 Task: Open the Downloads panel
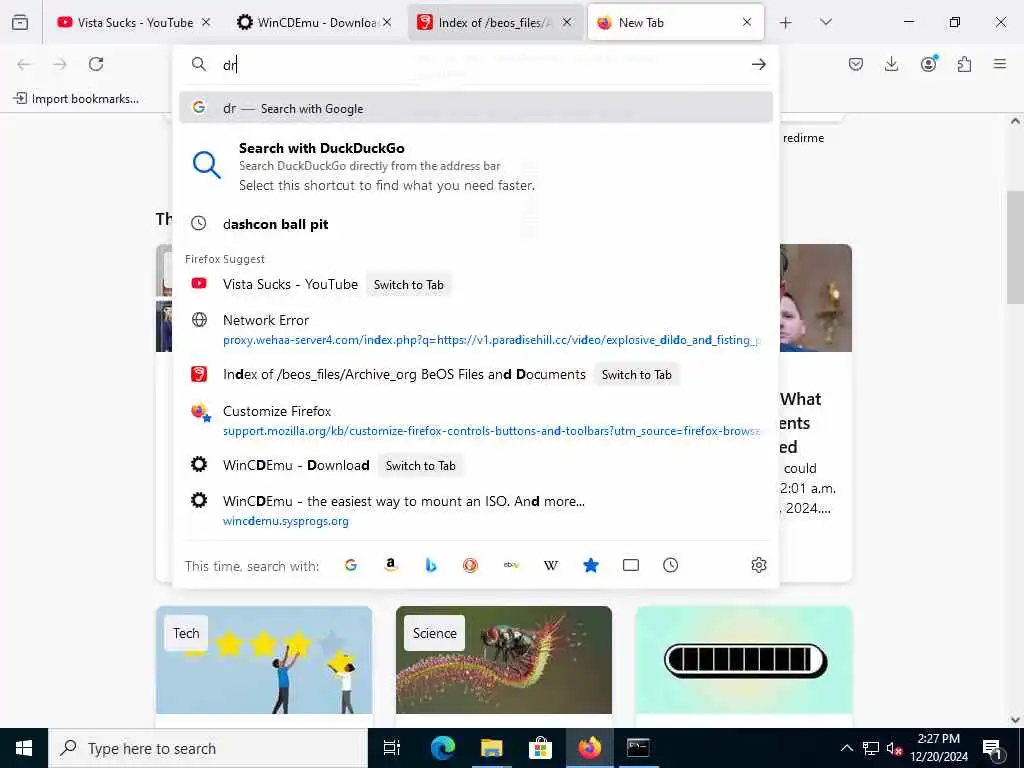(x=891, y=64)
